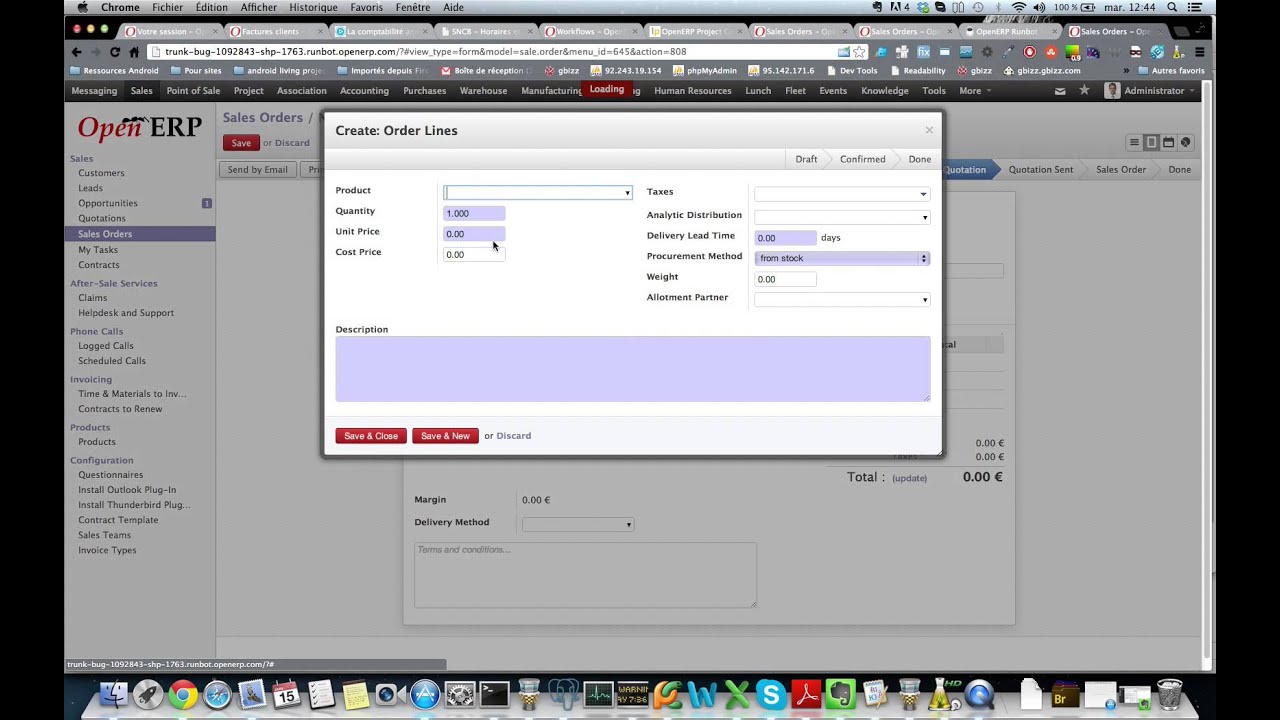Viewport: 1280px width, 720px height.
Task: Go to the browser home page
Action: coord(134,52)
